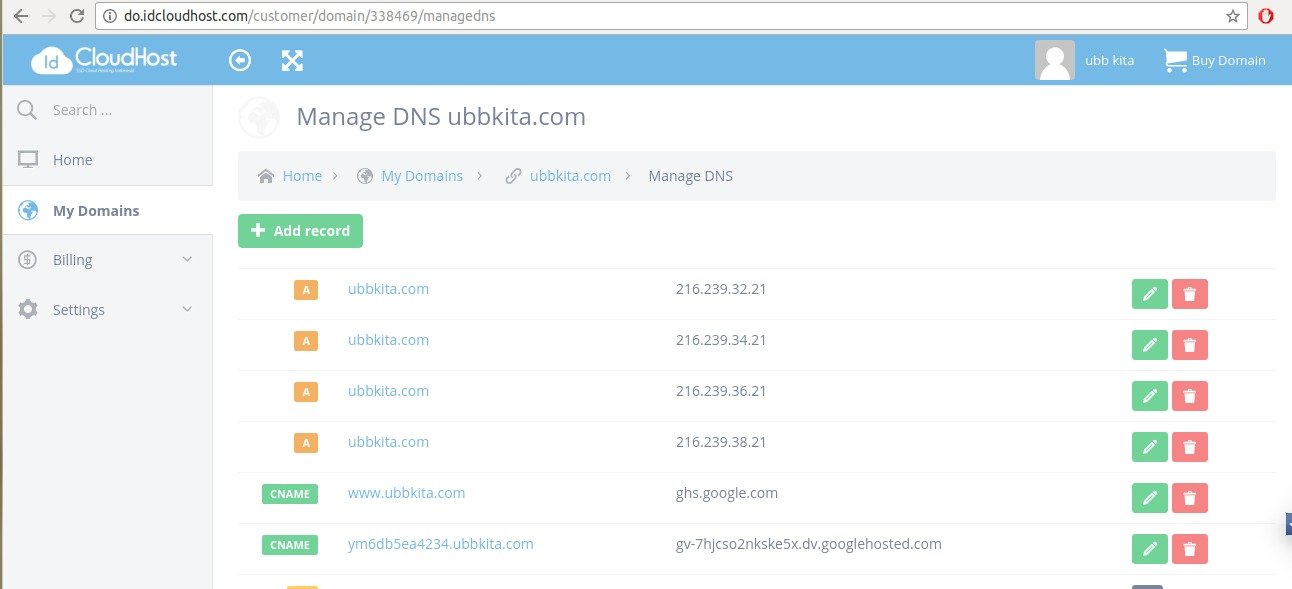Click the search magnifier icon in the sidebar

click(x=27, y=109)
